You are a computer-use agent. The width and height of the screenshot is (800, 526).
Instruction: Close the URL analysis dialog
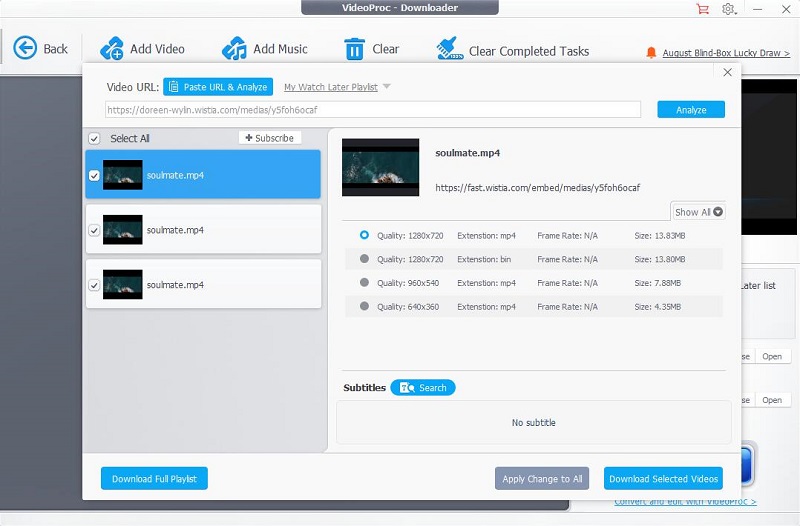tap(728, 72)
